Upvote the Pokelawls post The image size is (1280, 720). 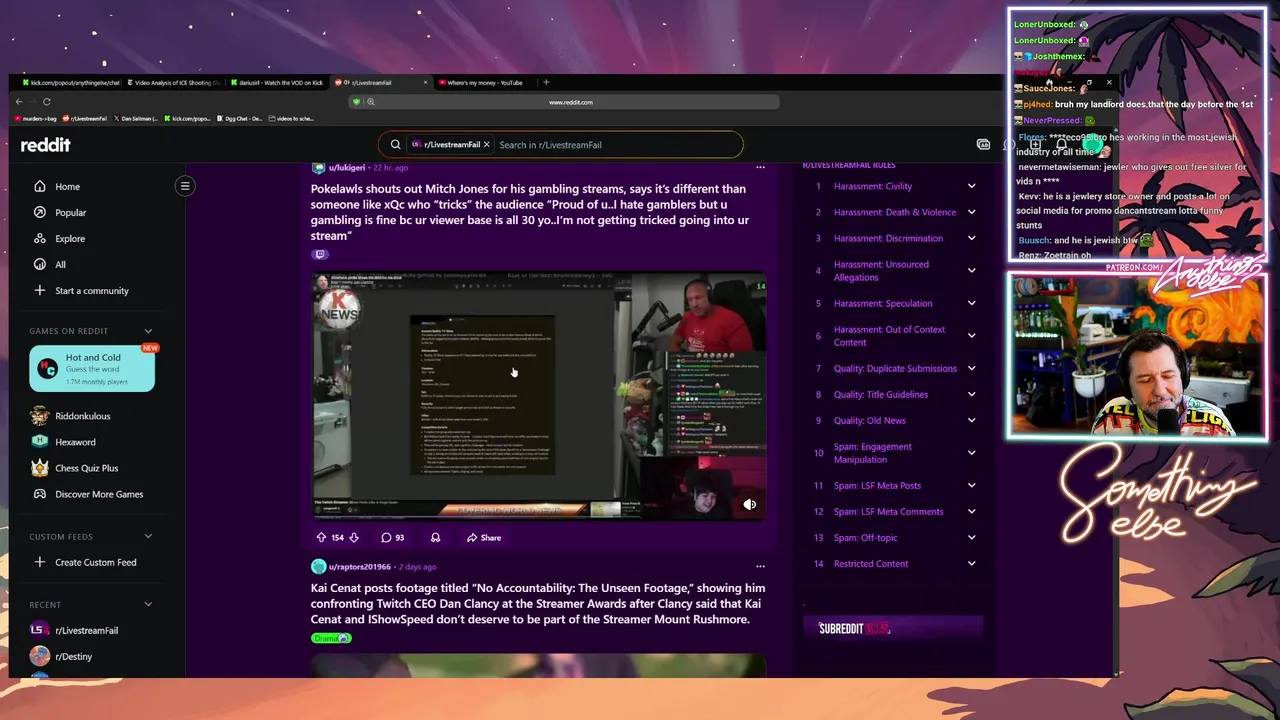tap(321, 538)
